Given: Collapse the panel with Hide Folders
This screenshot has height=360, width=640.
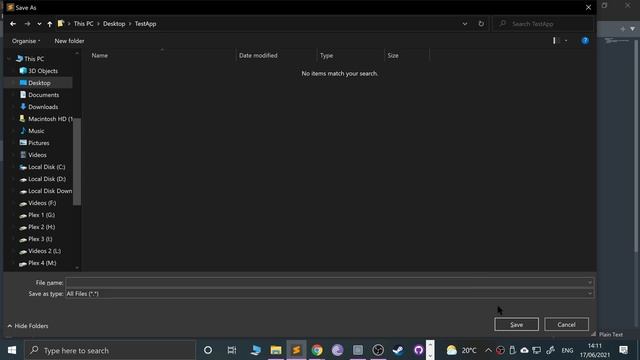Looking at the screenshot, I should tap(28, 326).
